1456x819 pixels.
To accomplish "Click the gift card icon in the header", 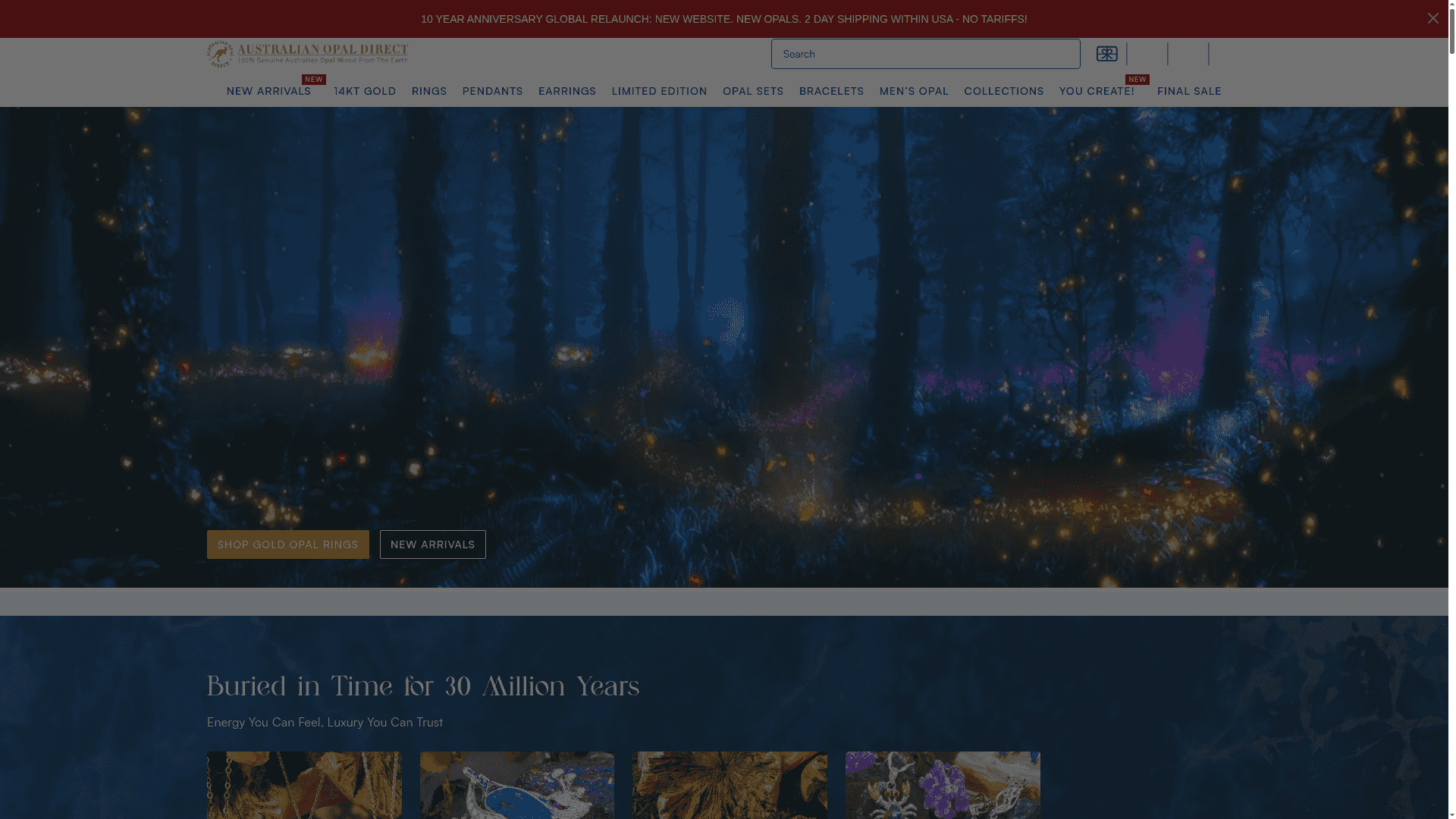I will pos(1106,54).
